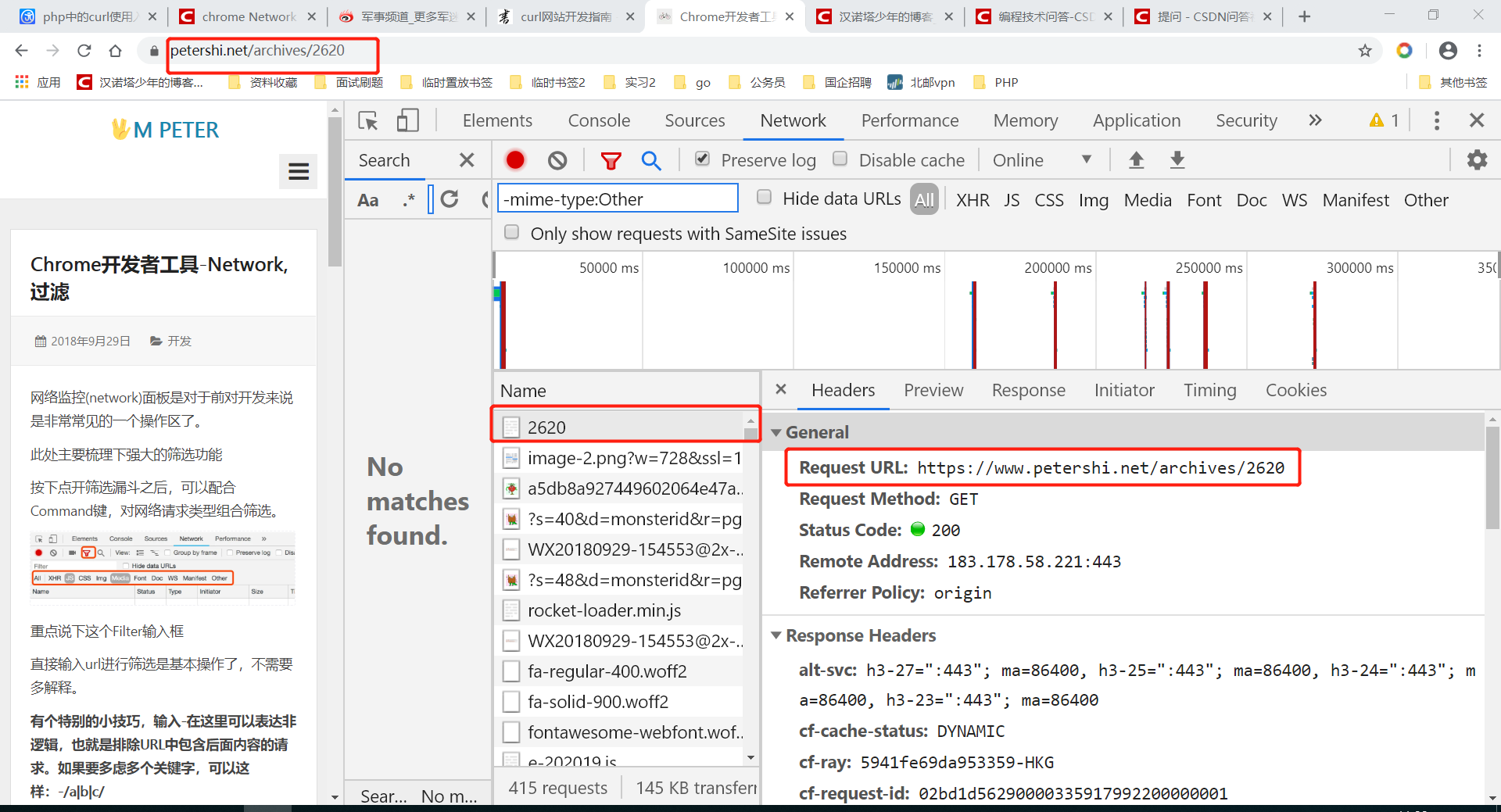Collapse the General section
The image size is (1501, 812).
[776, 432]
